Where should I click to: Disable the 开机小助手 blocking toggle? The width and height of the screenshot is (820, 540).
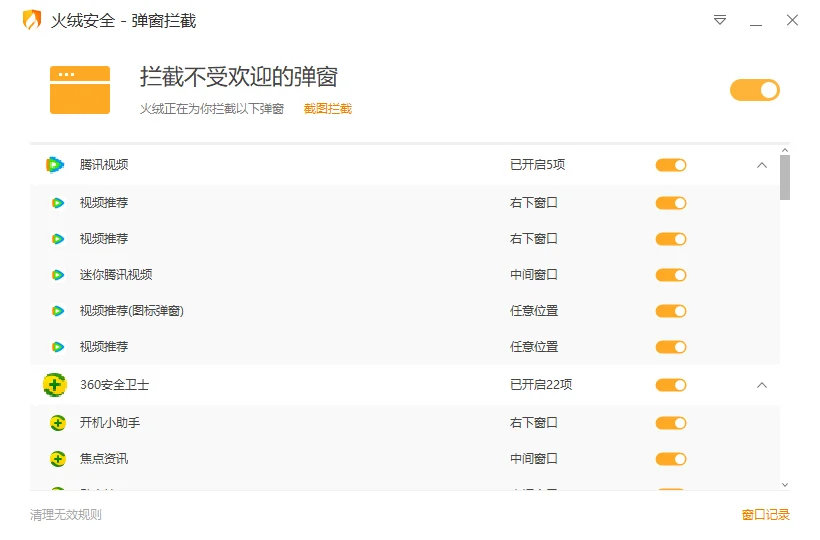pos(671,423)
